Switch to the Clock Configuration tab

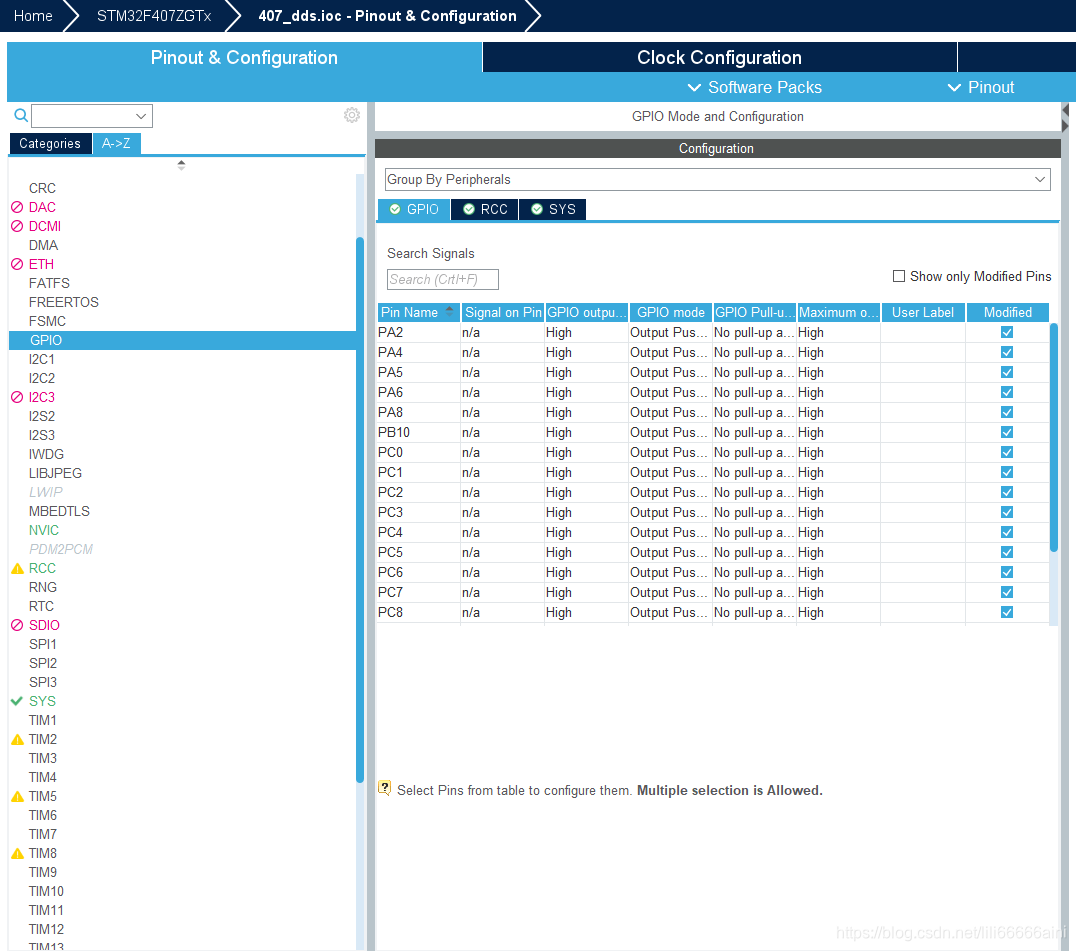pyautogui.click(x=719, y=57)
